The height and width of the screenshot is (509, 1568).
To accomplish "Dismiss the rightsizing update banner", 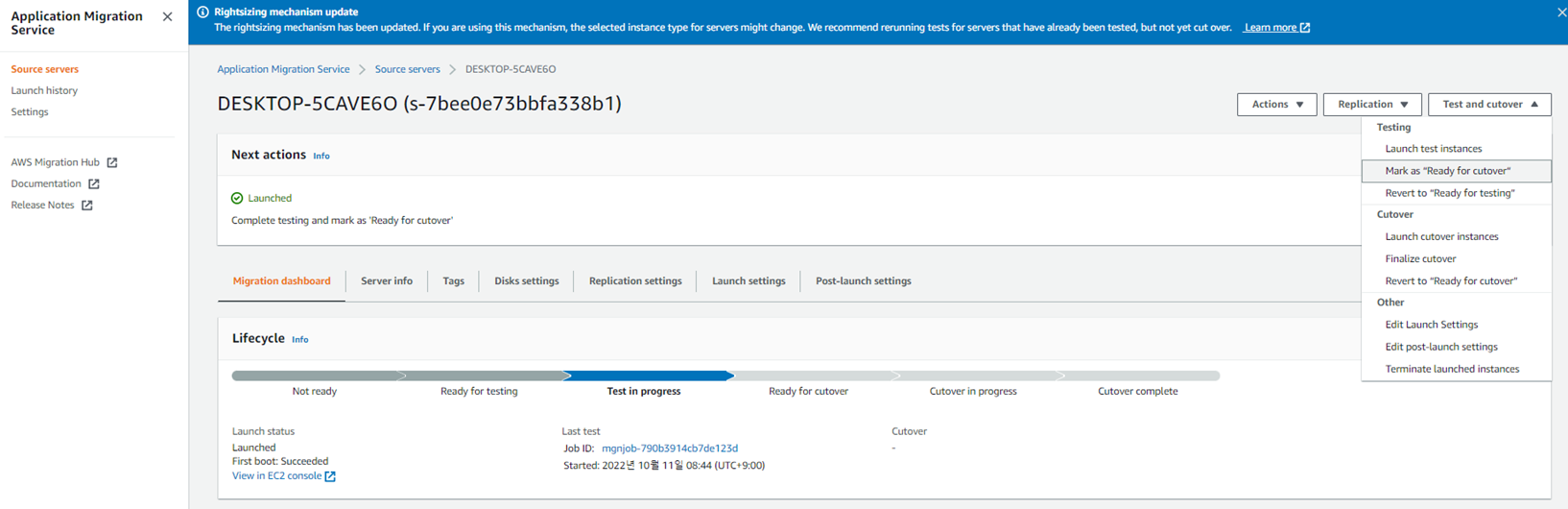I will coord(1561,12).
